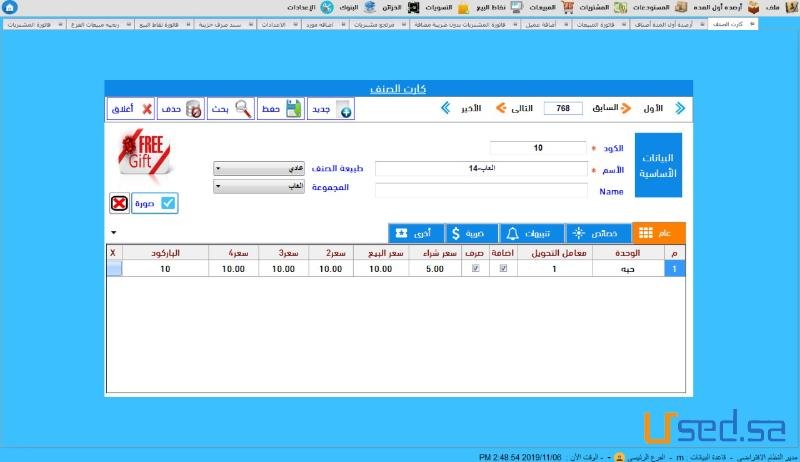Click the حذف delete button
800x462 pixels.
181,109
